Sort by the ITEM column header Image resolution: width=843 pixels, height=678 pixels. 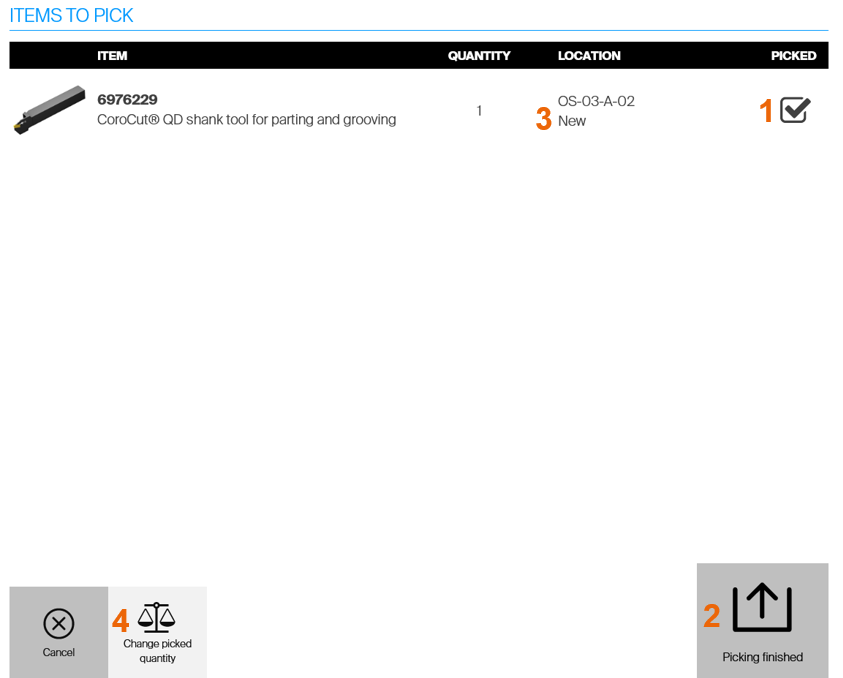(x=112, y=56)
